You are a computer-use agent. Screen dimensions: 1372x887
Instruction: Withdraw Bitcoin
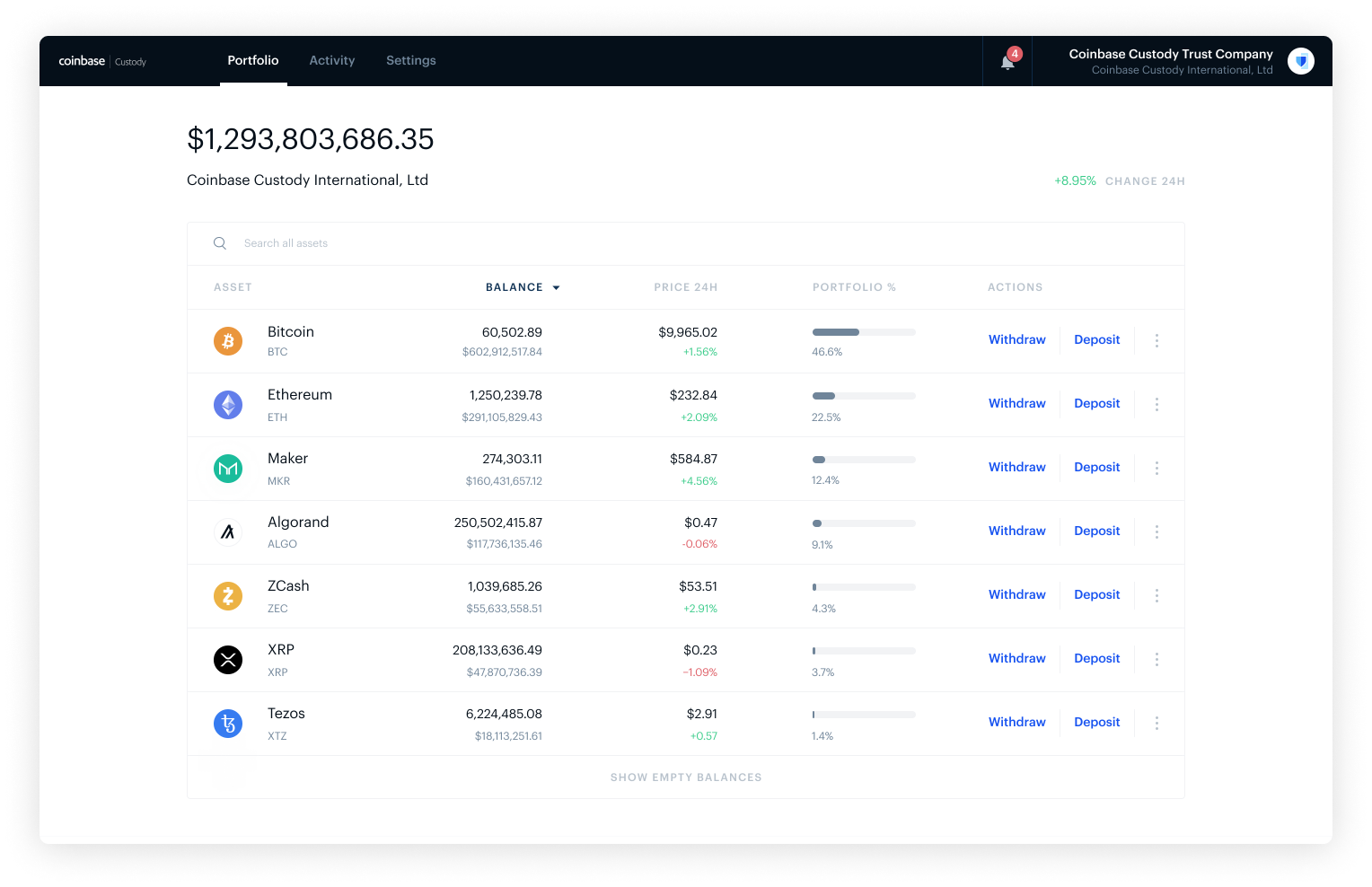pos(1017,339)
